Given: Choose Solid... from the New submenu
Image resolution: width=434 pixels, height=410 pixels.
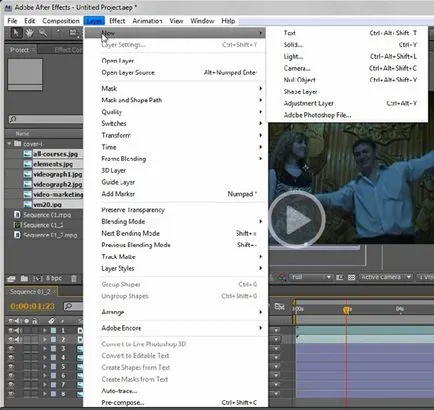Looking at the screenshot, I should pyautogui.click(x=293, y=45).
